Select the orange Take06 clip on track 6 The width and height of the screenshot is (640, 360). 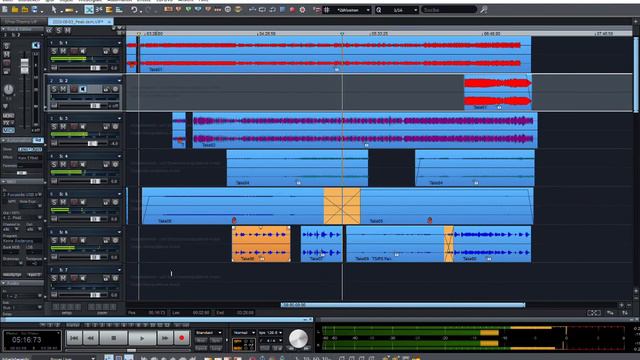tap(261, 244)
